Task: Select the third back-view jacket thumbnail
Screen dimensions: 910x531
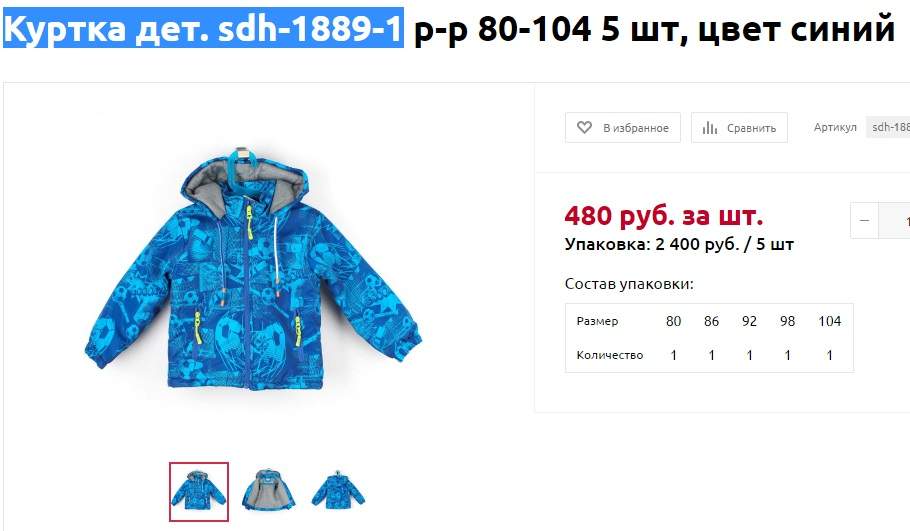Action: pyautogui.click(x=338, y=491)
